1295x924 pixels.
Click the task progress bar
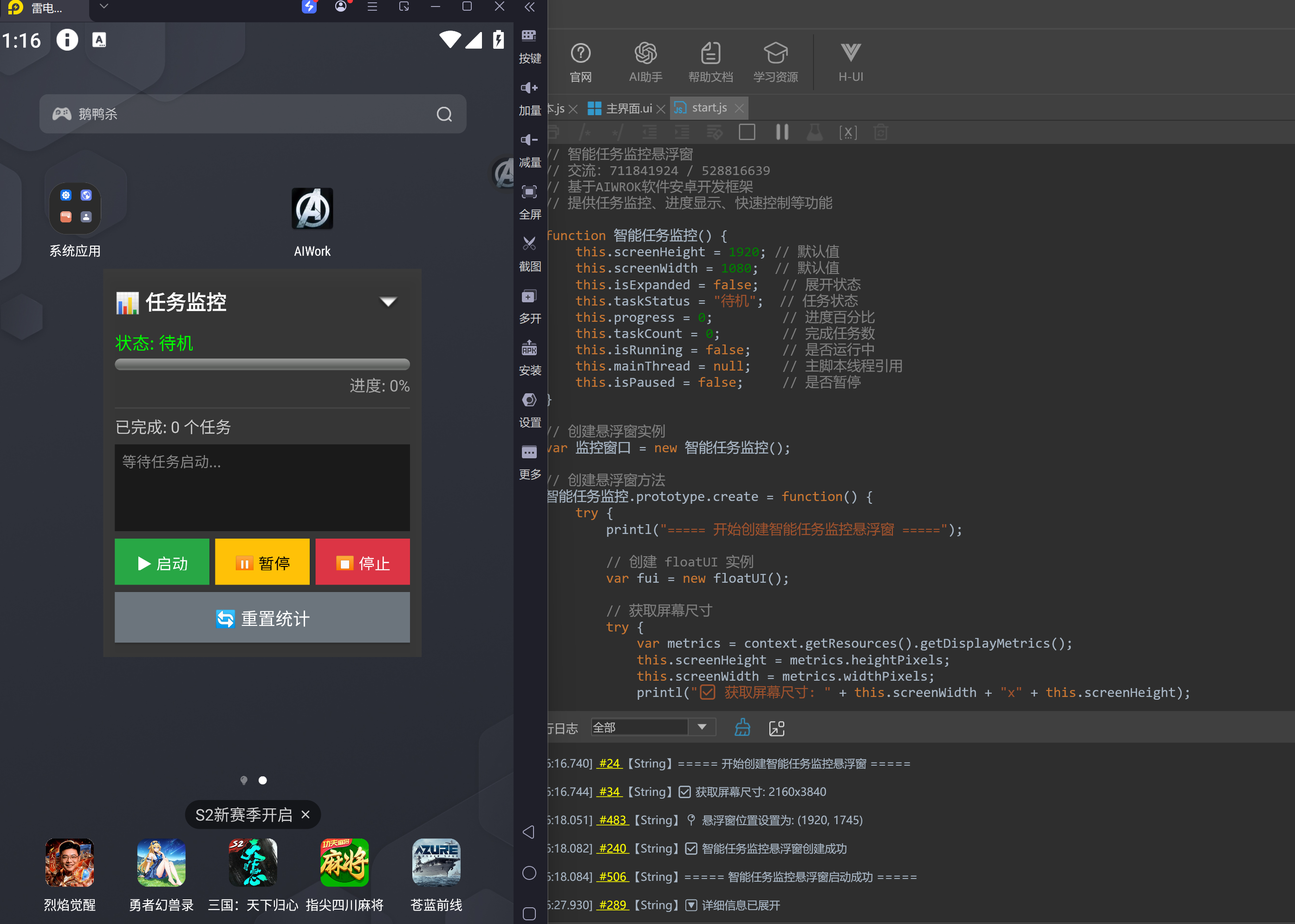262,364
